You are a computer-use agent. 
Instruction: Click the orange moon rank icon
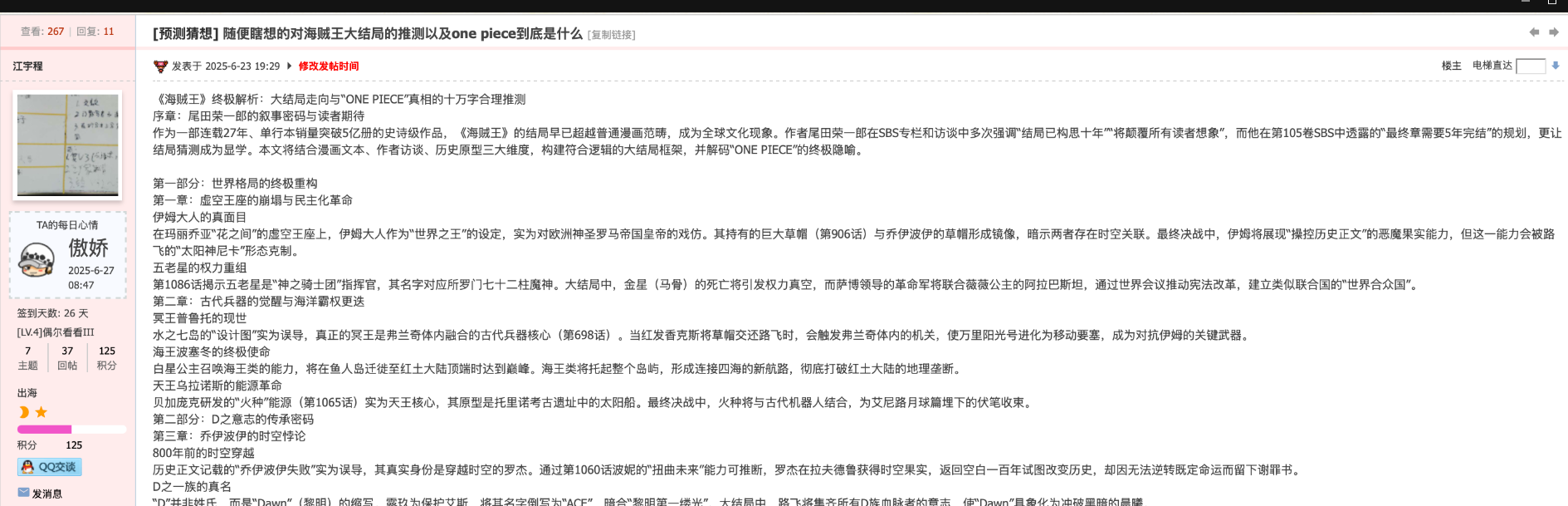(x=24, y=412)
